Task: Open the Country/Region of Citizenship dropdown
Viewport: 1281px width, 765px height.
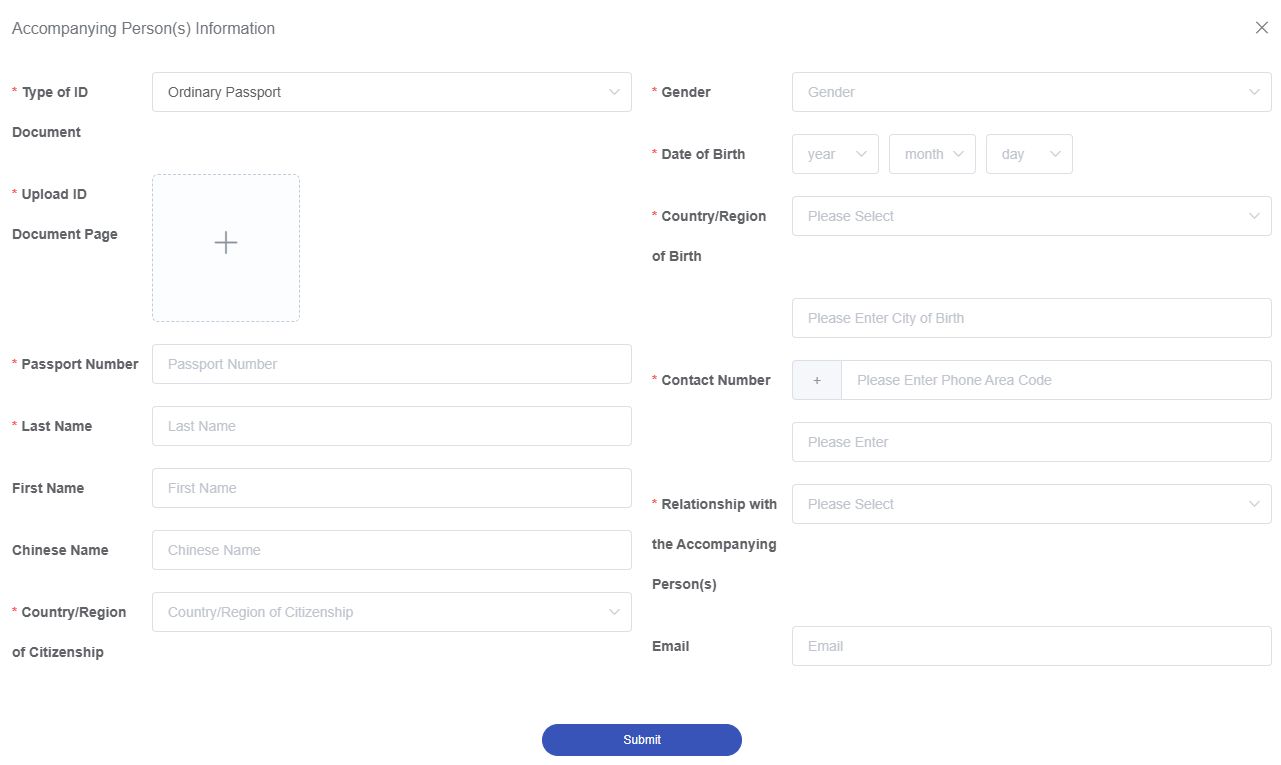Action: (391, 612)
